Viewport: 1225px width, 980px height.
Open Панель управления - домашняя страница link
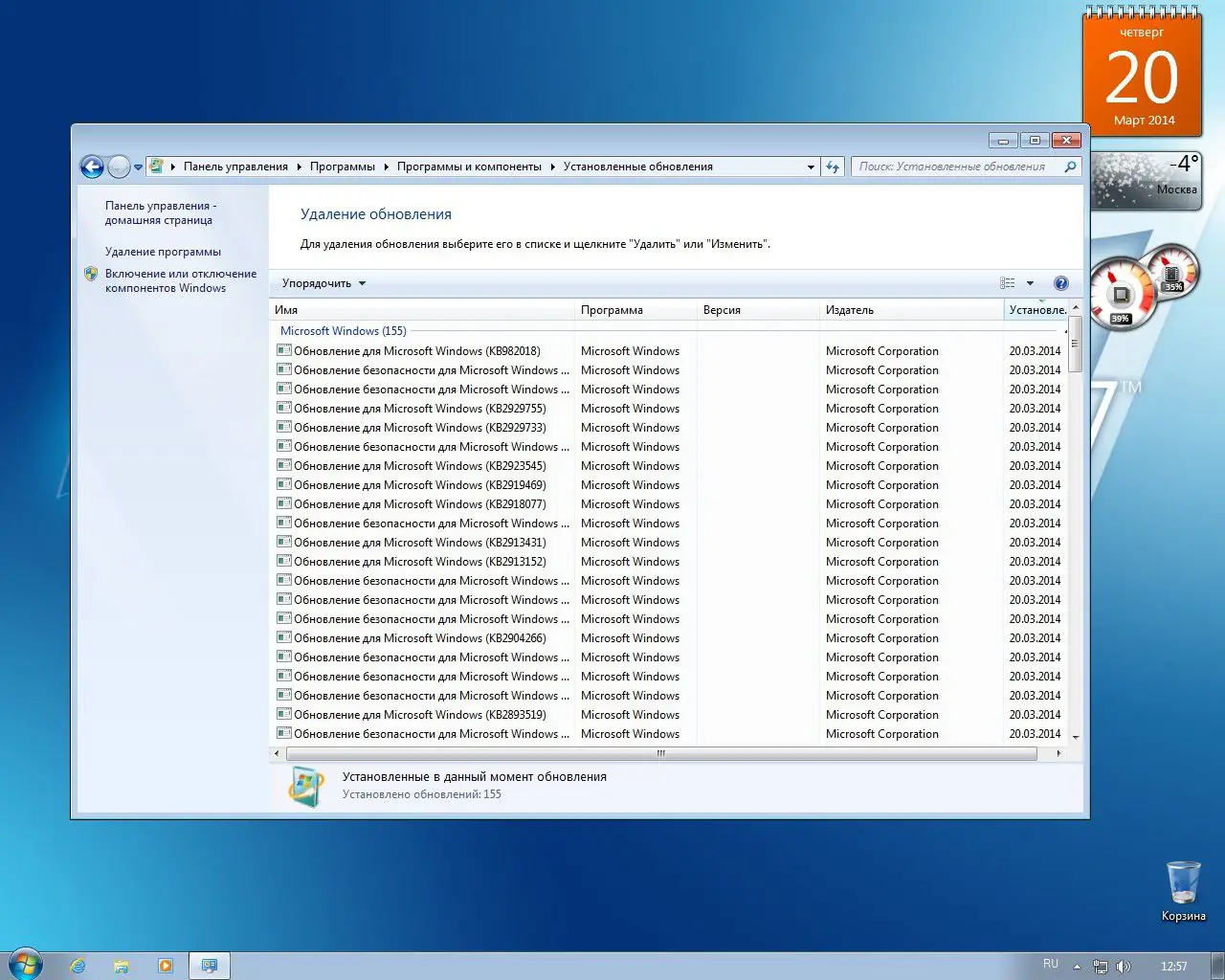tap(161, 212)
